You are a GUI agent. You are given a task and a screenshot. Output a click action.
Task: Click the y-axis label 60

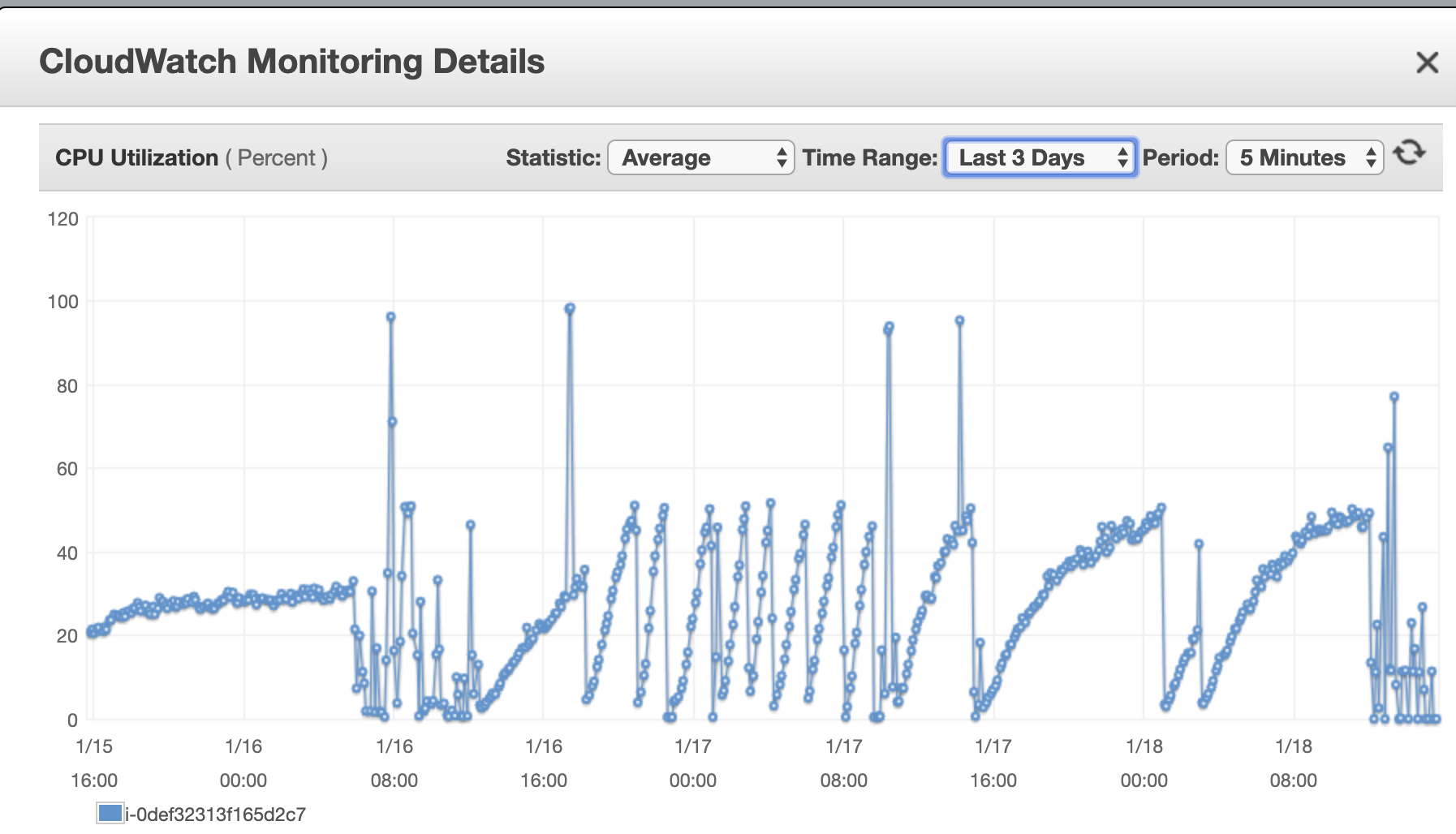[x=67, y=469]
